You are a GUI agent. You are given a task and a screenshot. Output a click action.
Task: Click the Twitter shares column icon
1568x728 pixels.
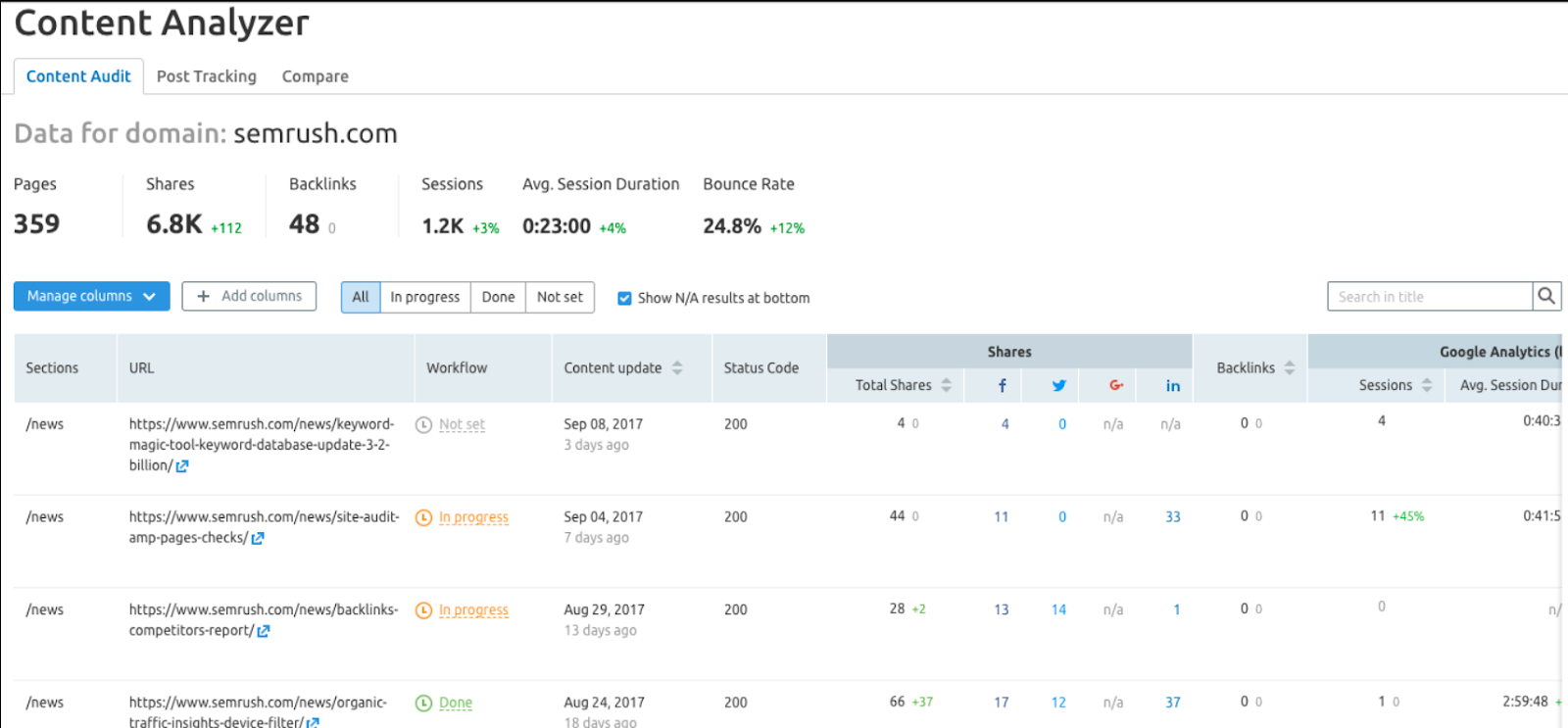click(1058, 386)
